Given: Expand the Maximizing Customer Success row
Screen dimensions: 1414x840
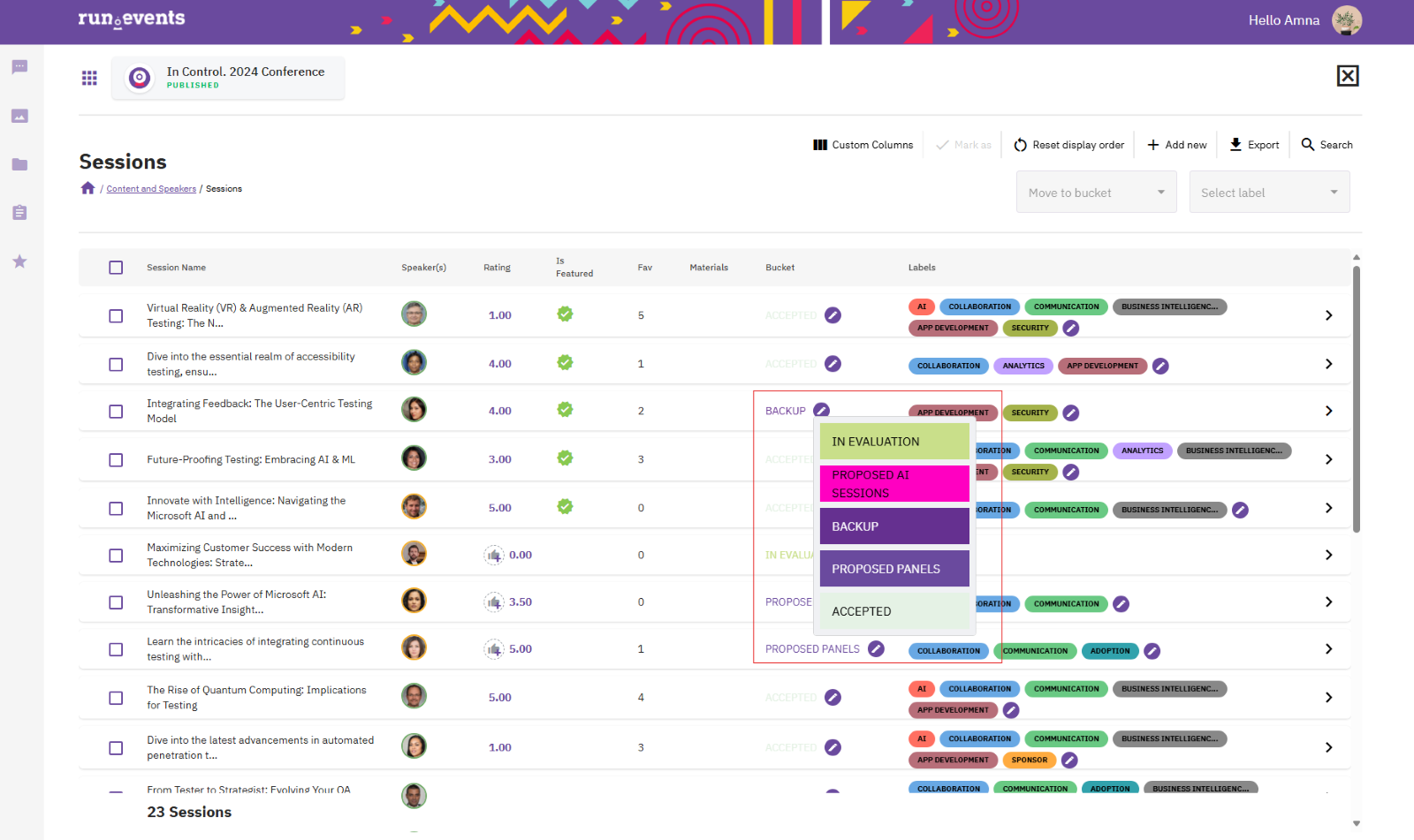Looking at the screenshot, I should pos(1328,555).
